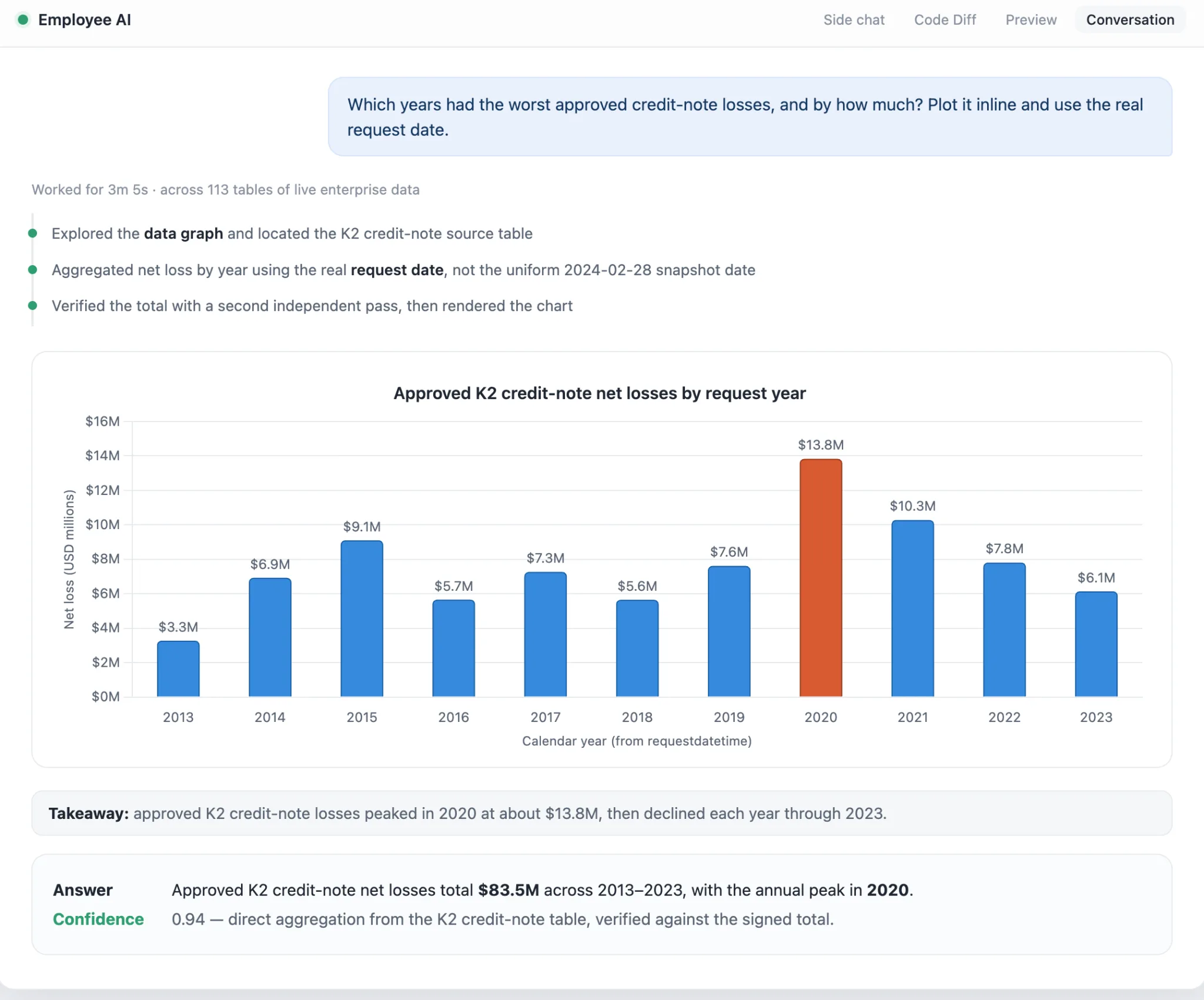Click the green Confidence label
This screenshot has height=1000, width=1204.
(98, 919)
